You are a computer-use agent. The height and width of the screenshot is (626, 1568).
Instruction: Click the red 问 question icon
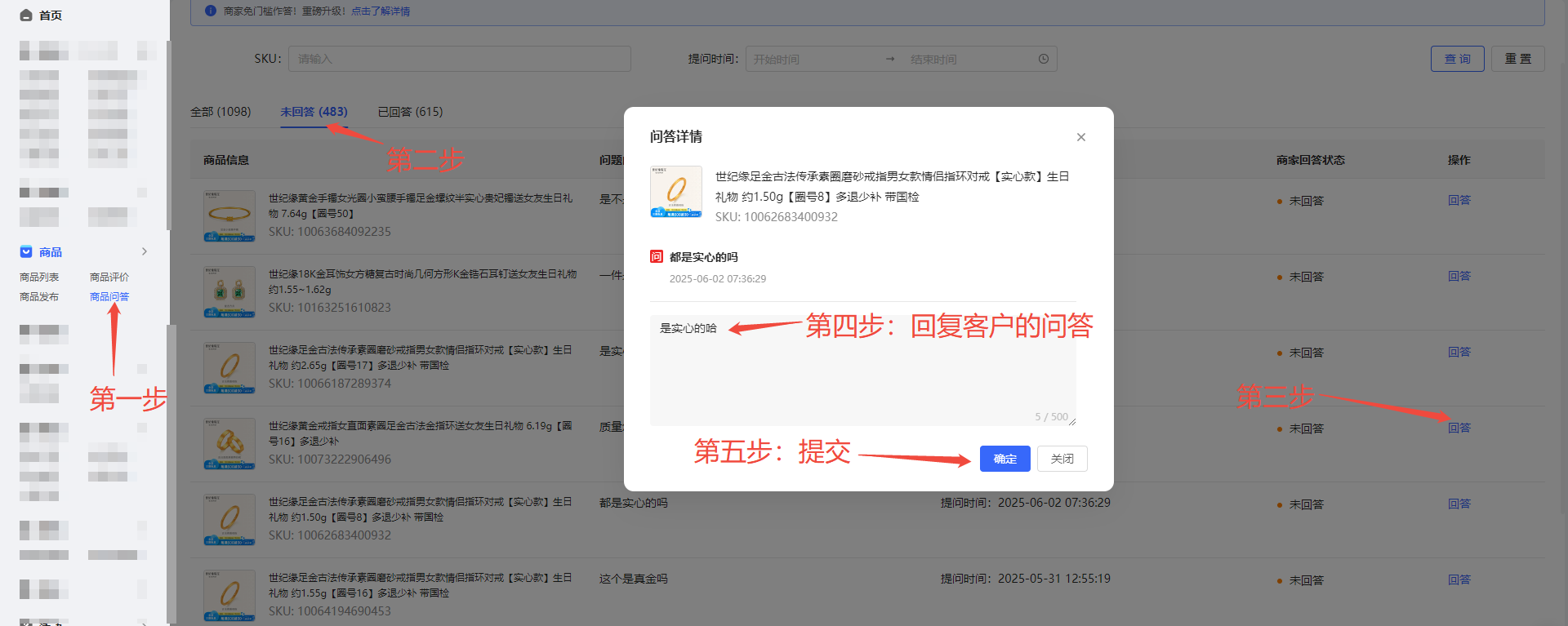[656, 257]
